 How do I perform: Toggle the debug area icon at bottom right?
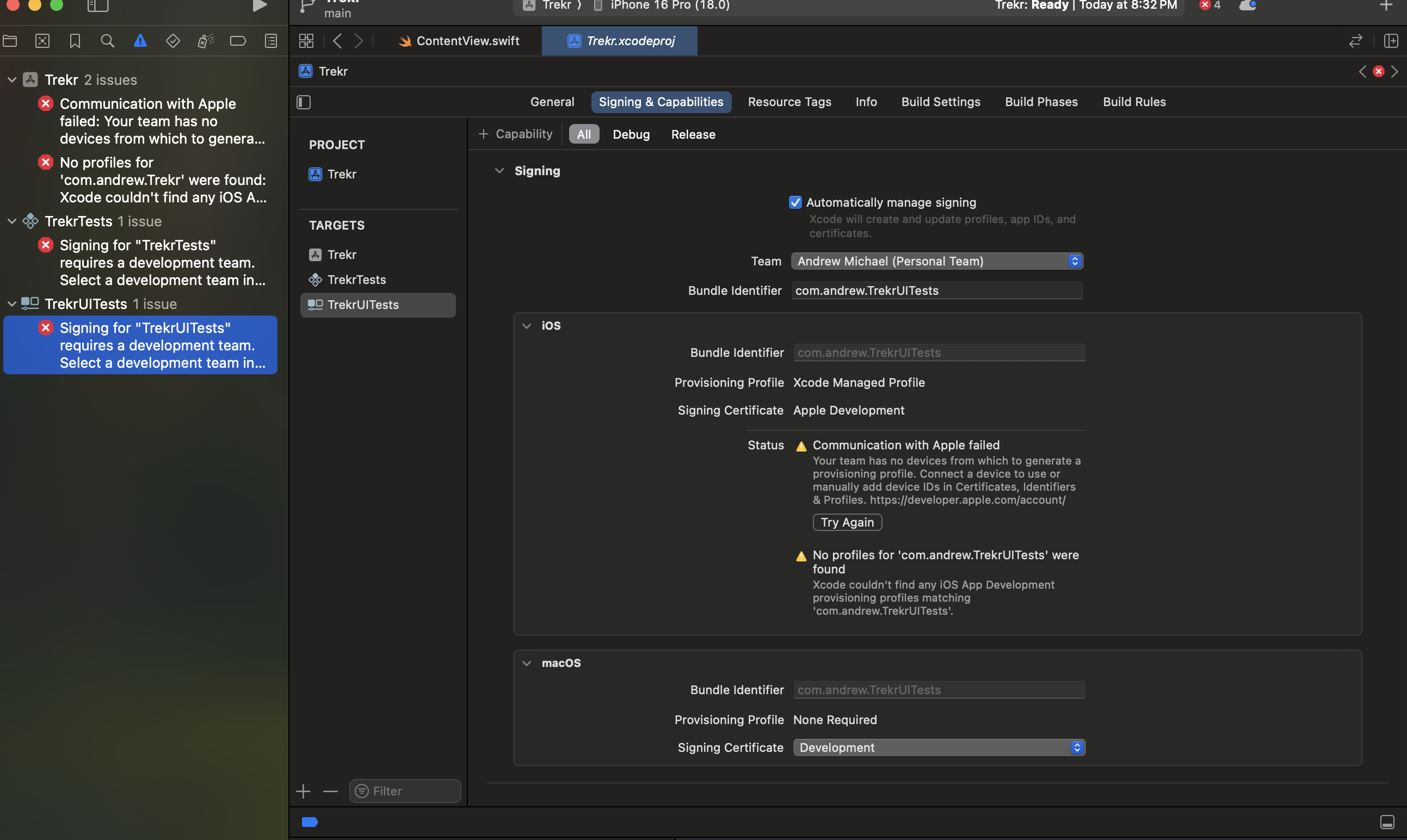tap(1387, 822)
